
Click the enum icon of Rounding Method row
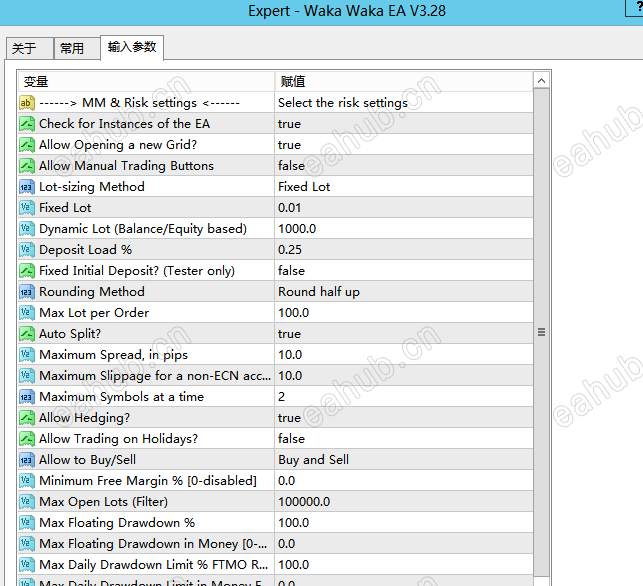pyautogui.click(x=27, y=292)
